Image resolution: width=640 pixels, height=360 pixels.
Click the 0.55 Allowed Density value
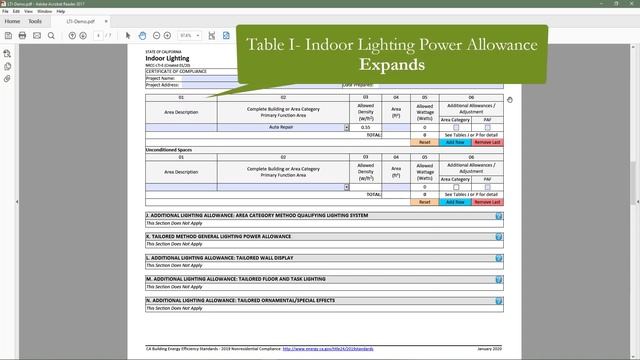[x=365, y=127]
